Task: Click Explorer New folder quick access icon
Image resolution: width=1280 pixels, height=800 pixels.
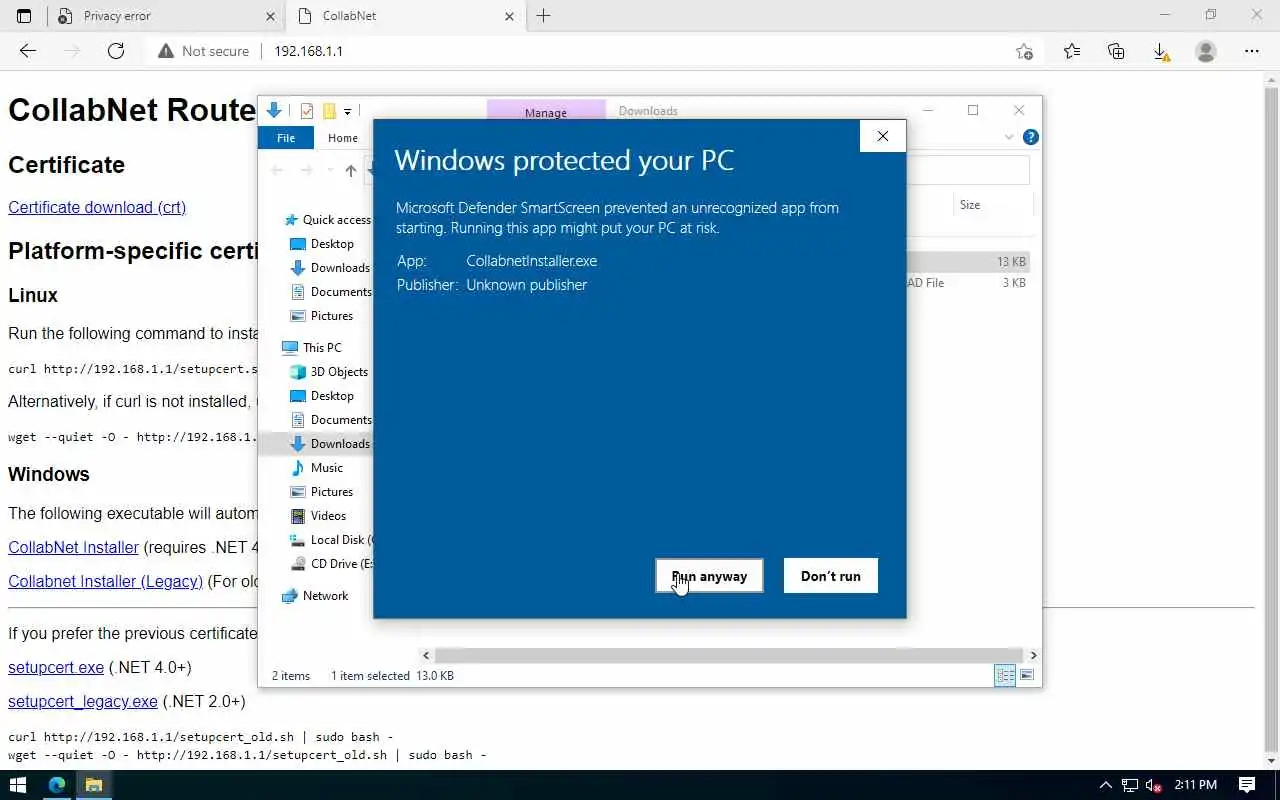Action: click(329, 111)
